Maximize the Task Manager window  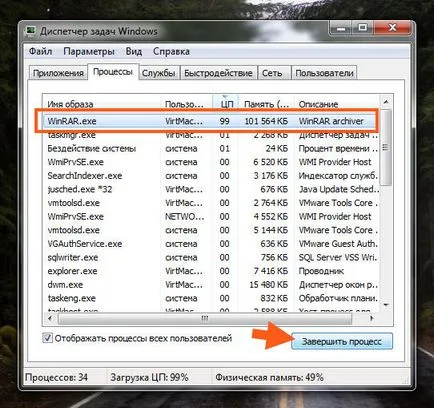[363, 28]
